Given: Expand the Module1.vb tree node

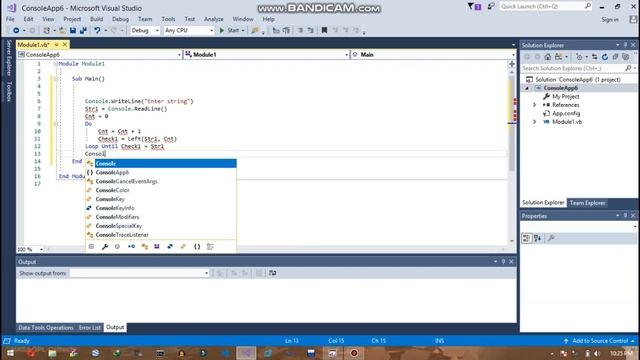Looking at the screenshot, I should (x=535, y=122).
